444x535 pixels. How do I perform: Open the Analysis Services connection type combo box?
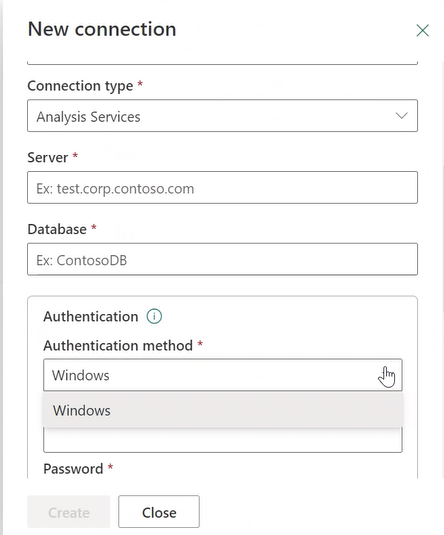(223, 116)
